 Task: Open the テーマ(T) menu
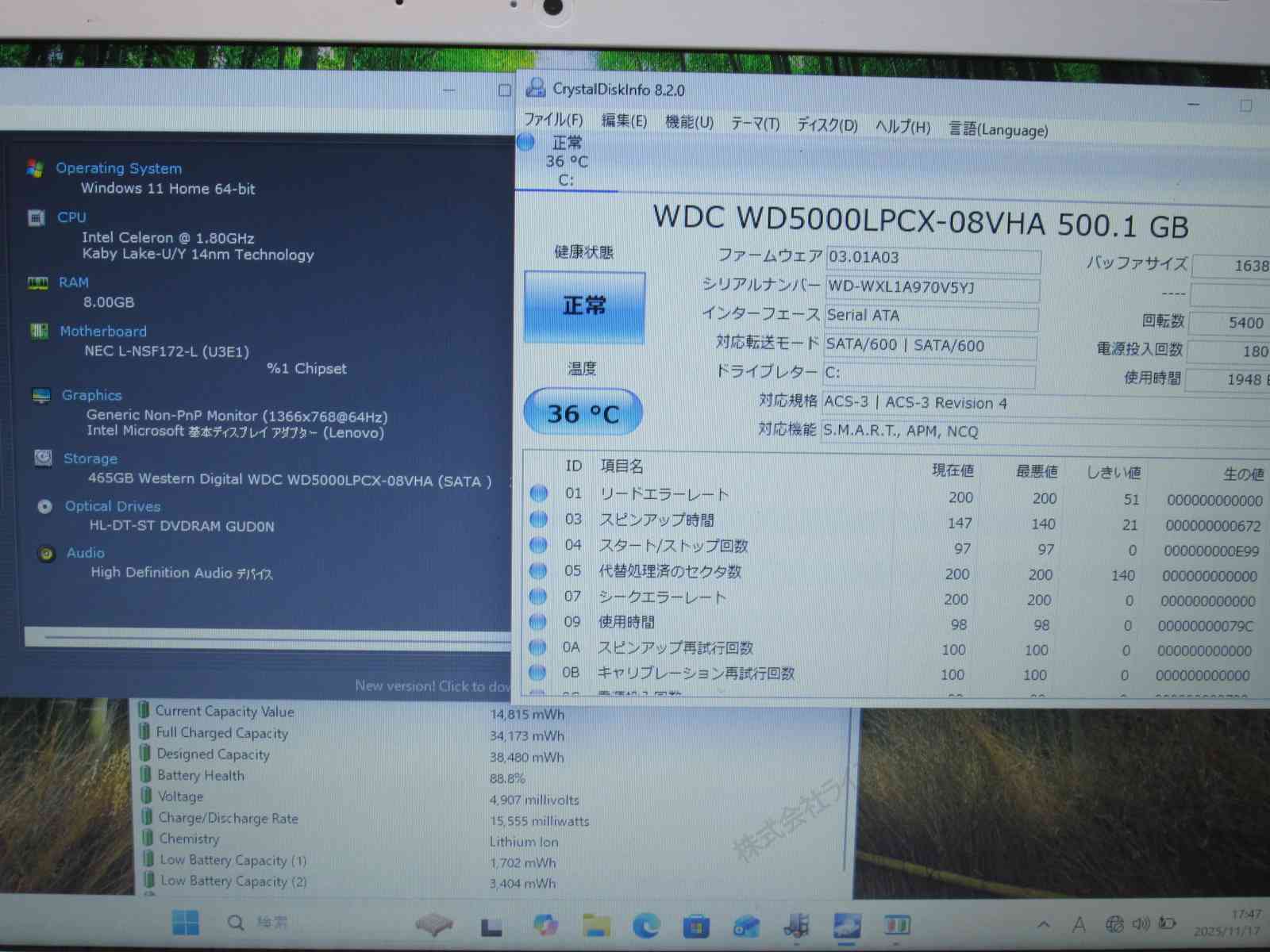(x=755, y=124)
